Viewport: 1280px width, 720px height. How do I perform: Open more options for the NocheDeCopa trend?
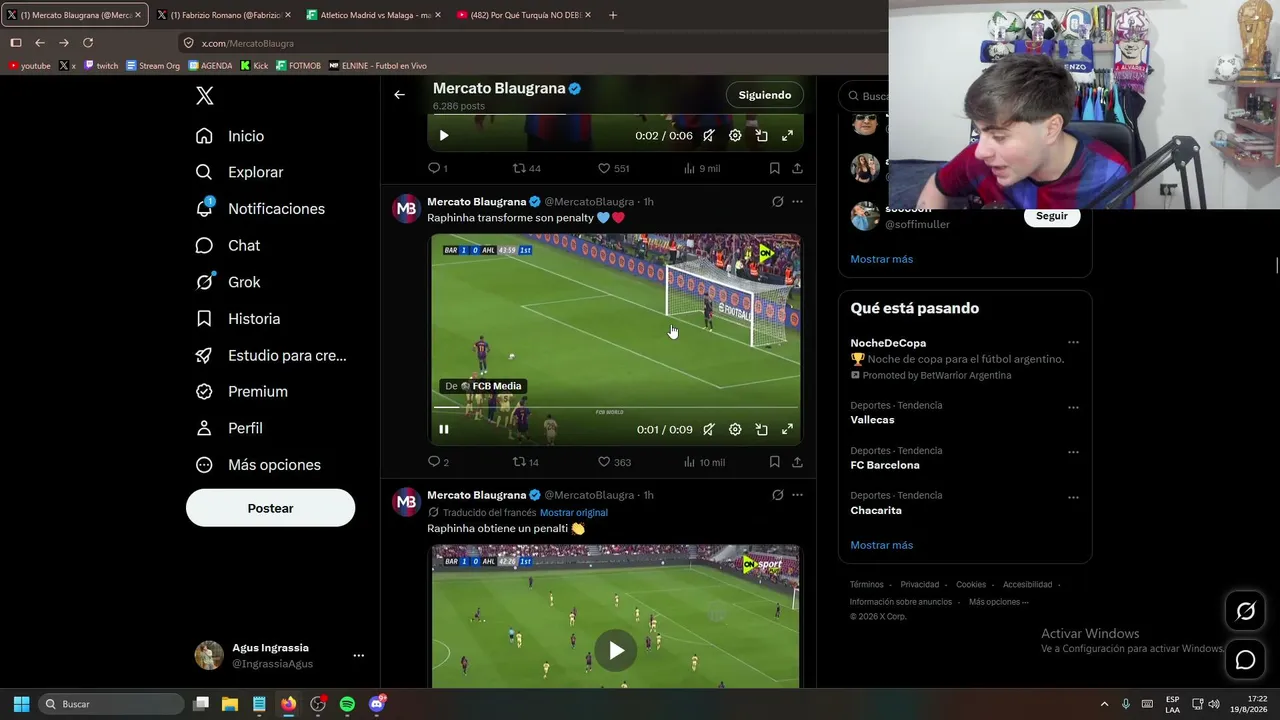pos(1073,343)
